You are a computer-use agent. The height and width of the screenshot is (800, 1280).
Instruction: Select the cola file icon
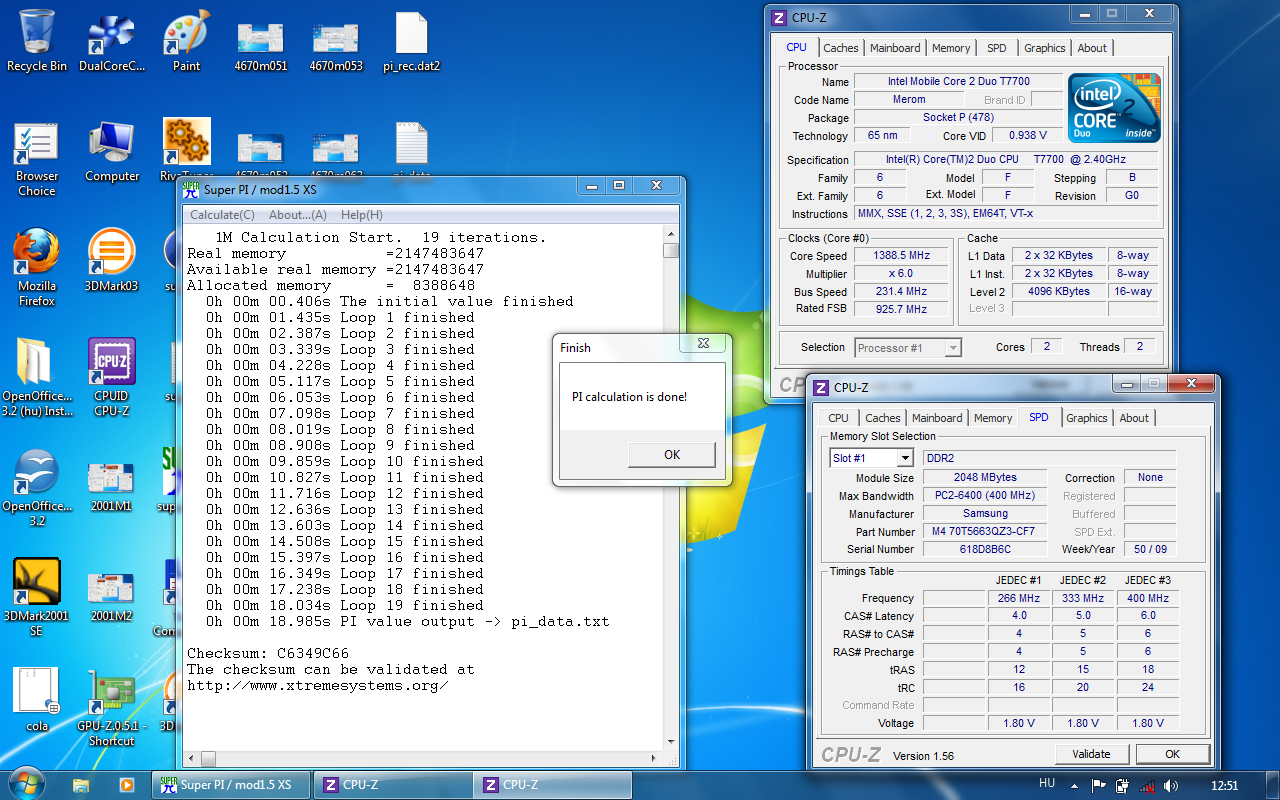tap(37, 700)
